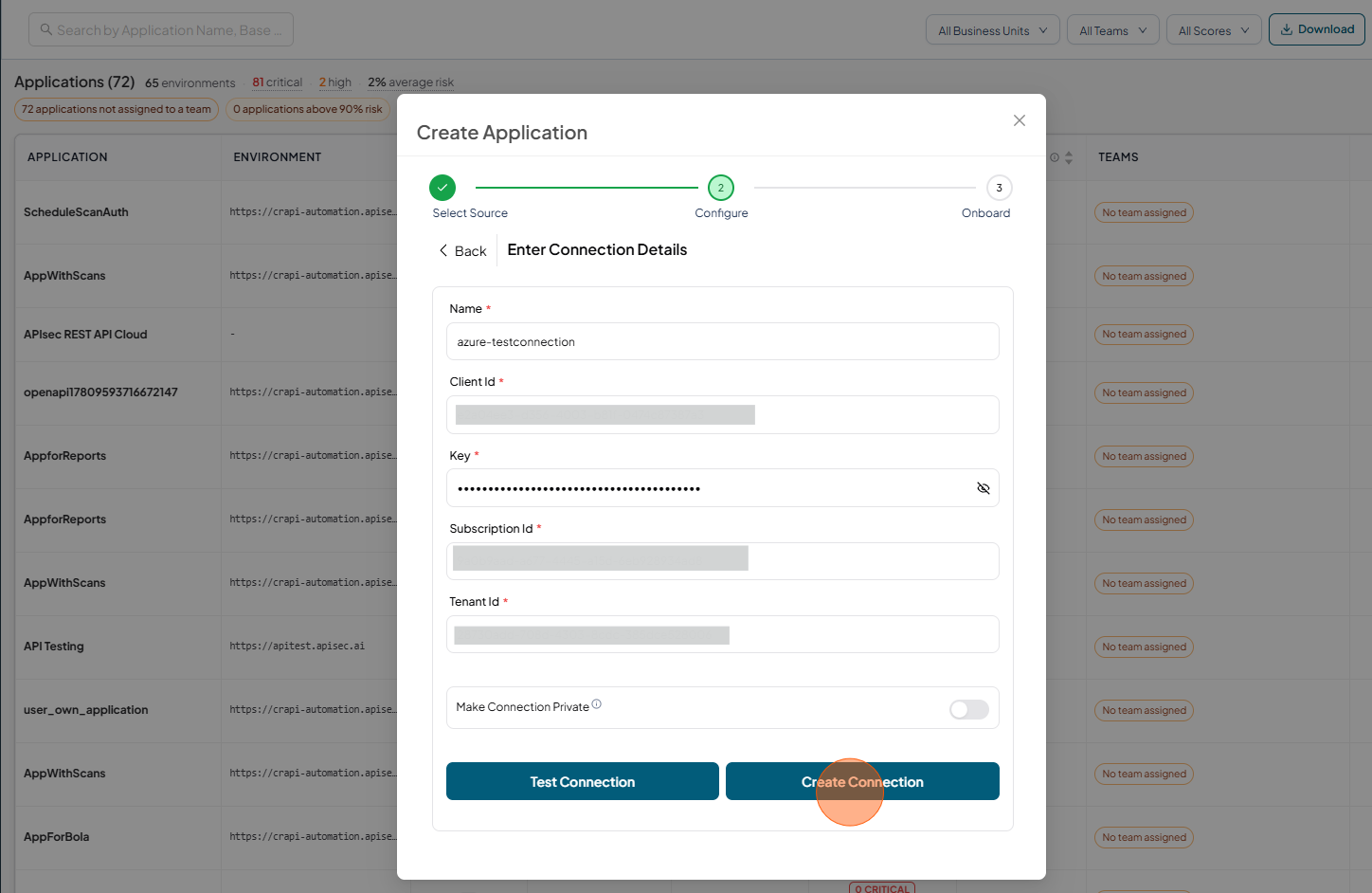Click into the Tenant Id field
This screenshot has width=1372, height=893.
[723, 634]
